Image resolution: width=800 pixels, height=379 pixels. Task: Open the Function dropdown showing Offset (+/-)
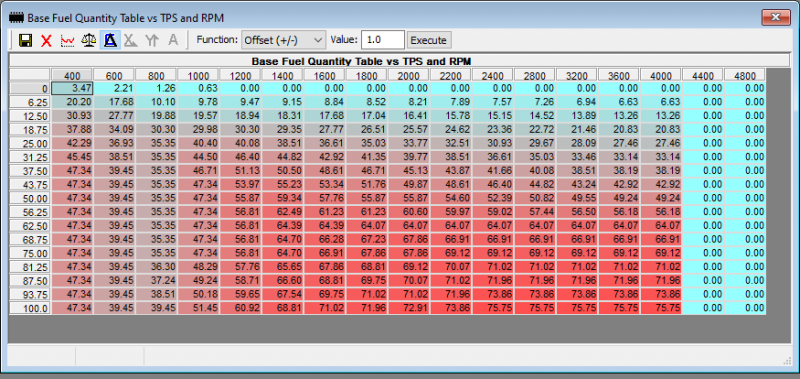283,40
